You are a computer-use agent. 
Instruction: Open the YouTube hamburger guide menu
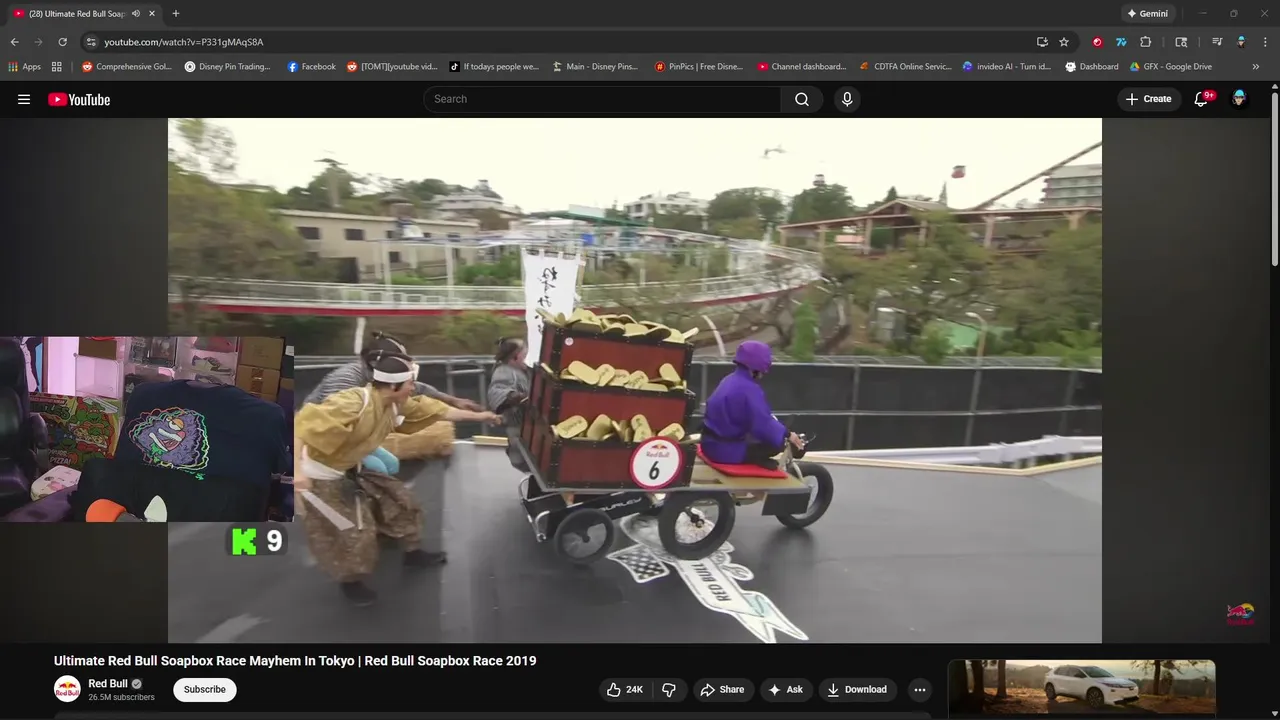click(24, 99)
